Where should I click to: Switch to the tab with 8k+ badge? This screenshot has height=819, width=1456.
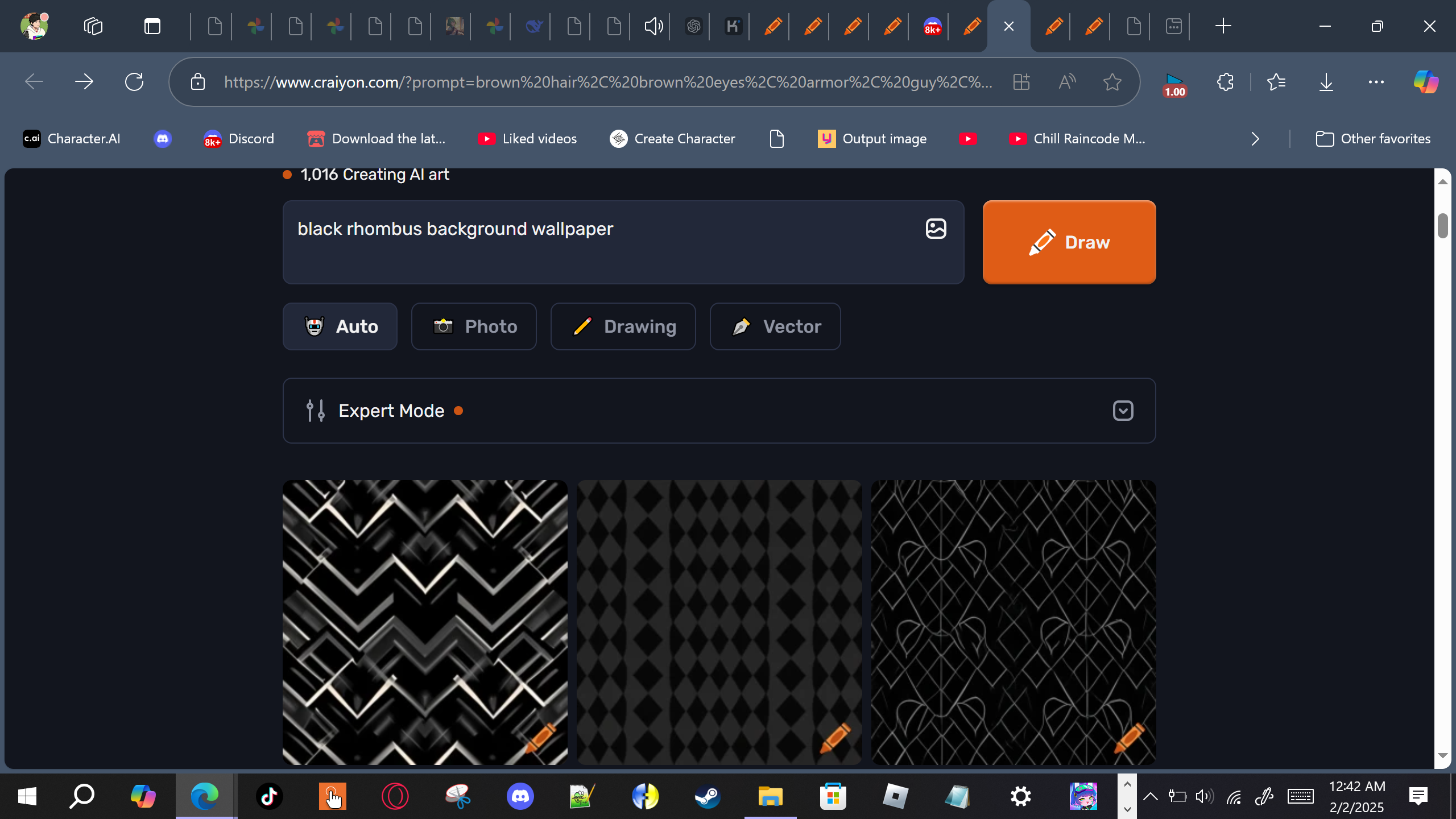click(932, 26)
